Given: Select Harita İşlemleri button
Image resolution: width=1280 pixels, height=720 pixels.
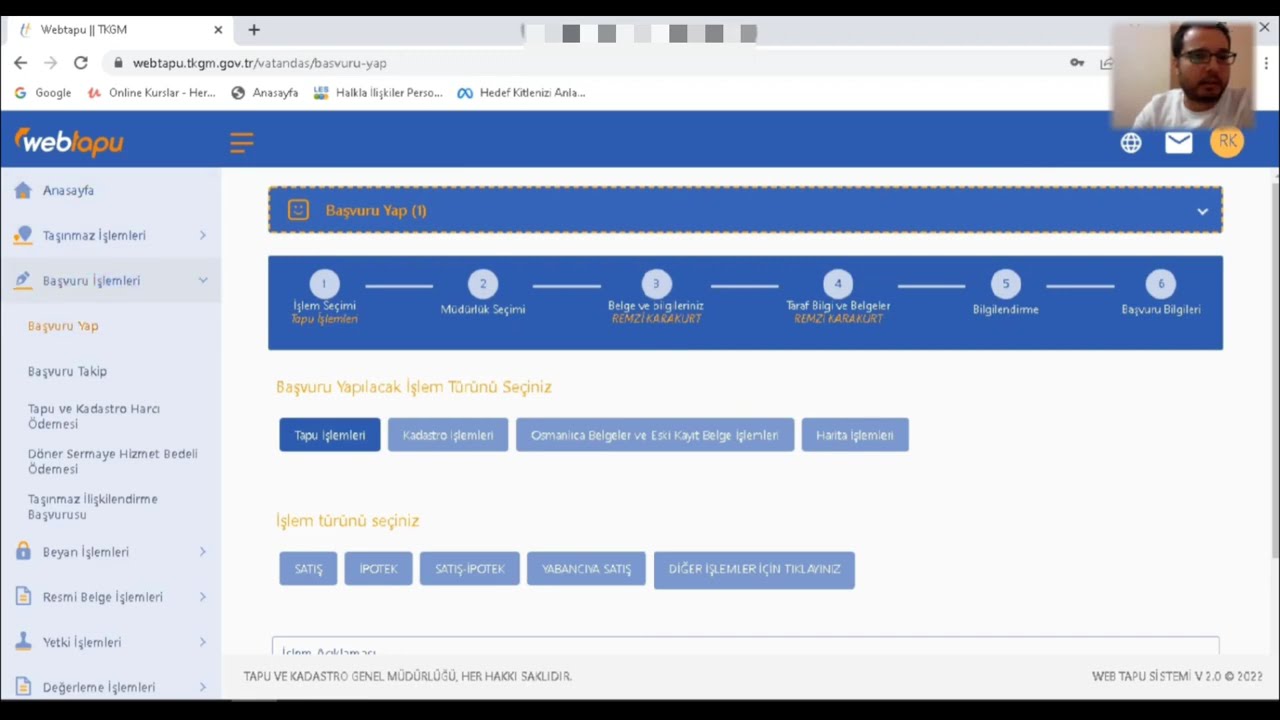Looking at the screenshot, I should tap(855, 435).
